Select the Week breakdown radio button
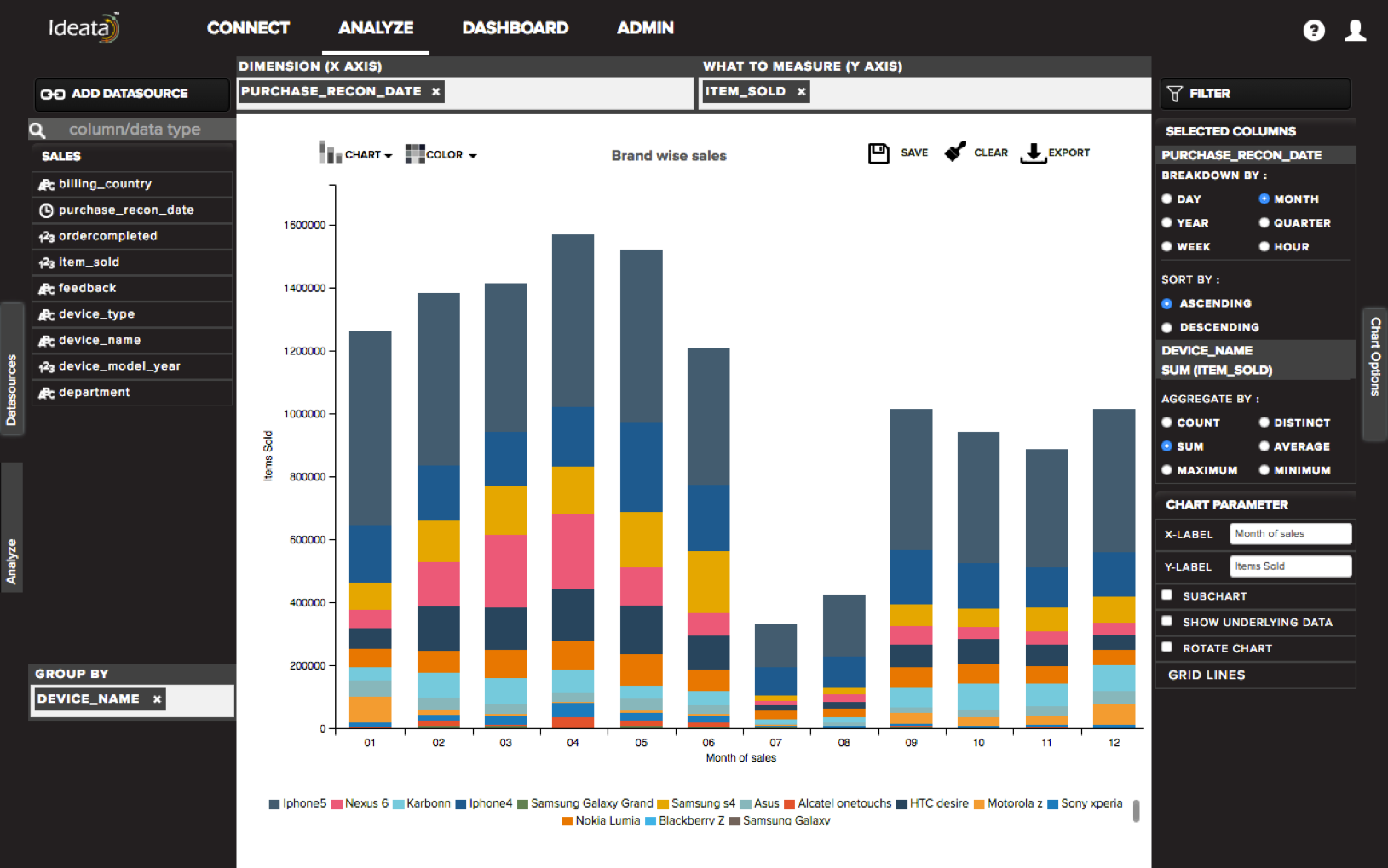Screen dimensions: 1388x868 pyautogui.click(x=1166, y=246)
